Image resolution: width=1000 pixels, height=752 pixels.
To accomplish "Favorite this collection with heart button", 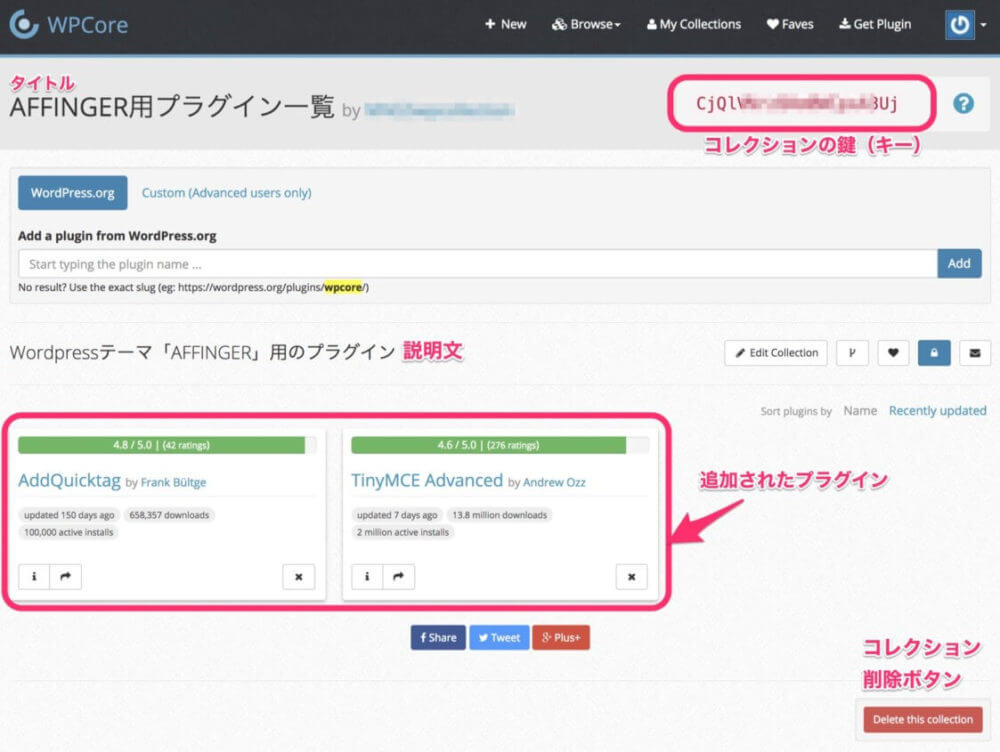I will click(893, 353).
